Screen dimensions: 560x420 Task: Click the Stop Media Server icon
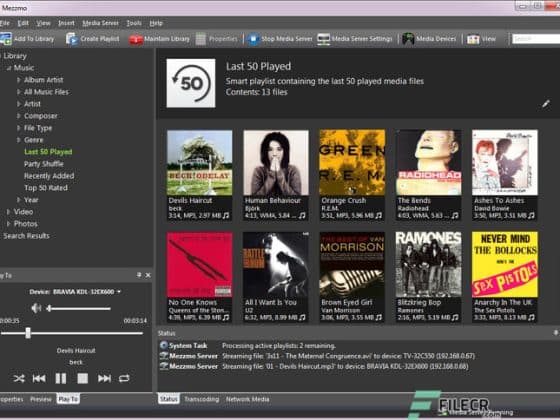click(x=253, y=39)
